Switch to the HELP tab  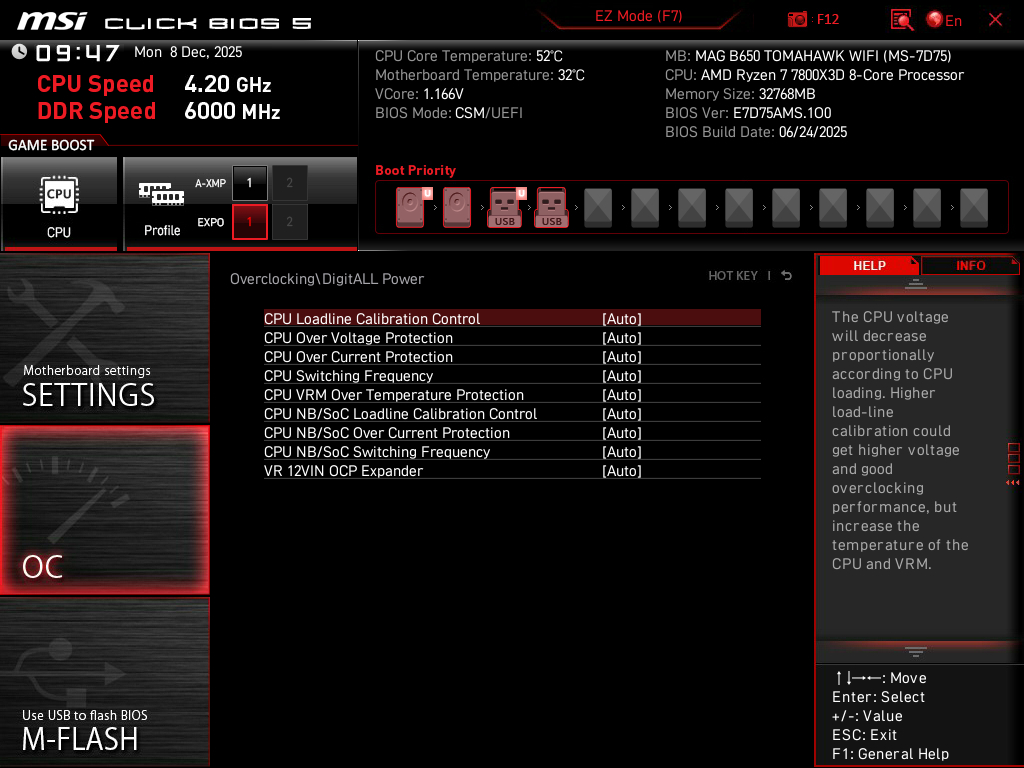click(869, 266)
